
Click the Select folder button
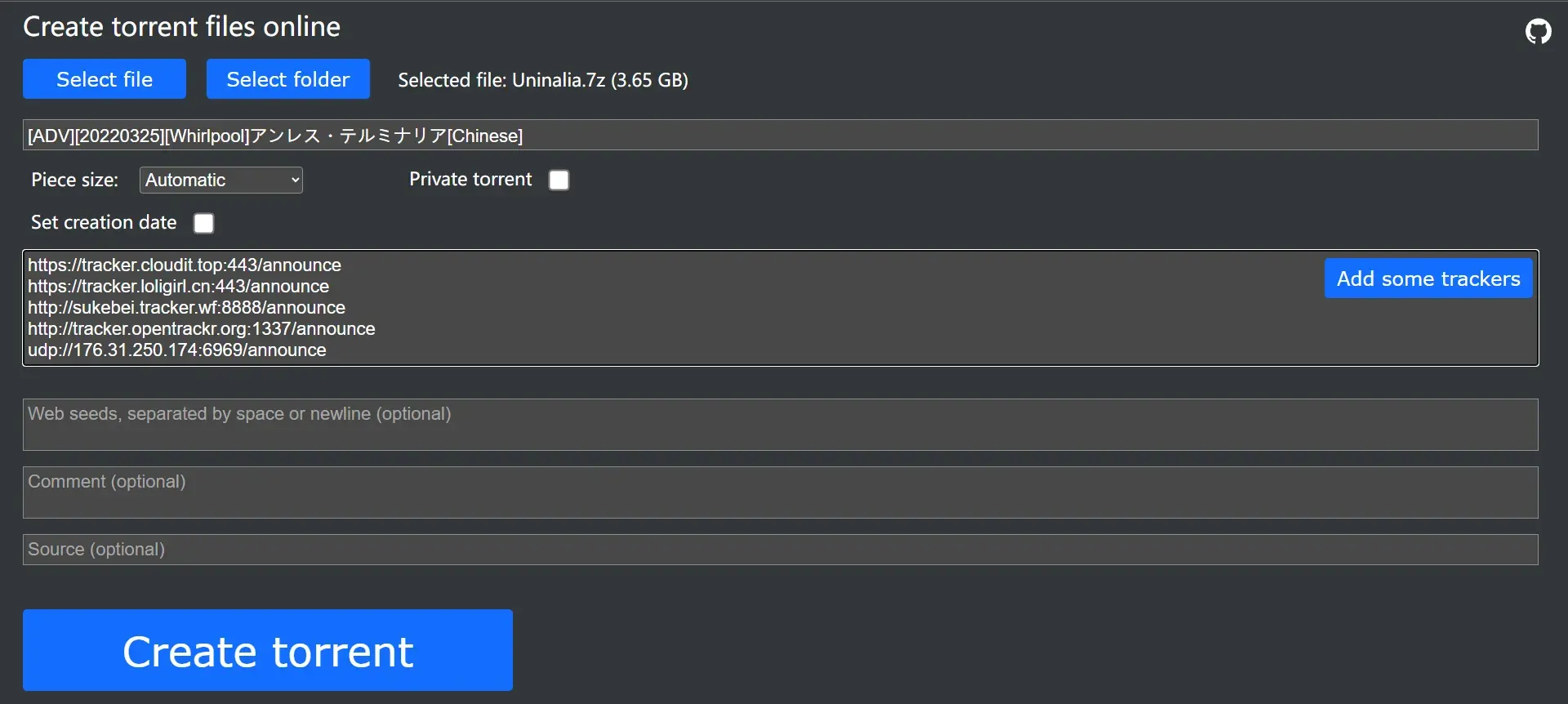pyautogui.click(x=288, y=79)
